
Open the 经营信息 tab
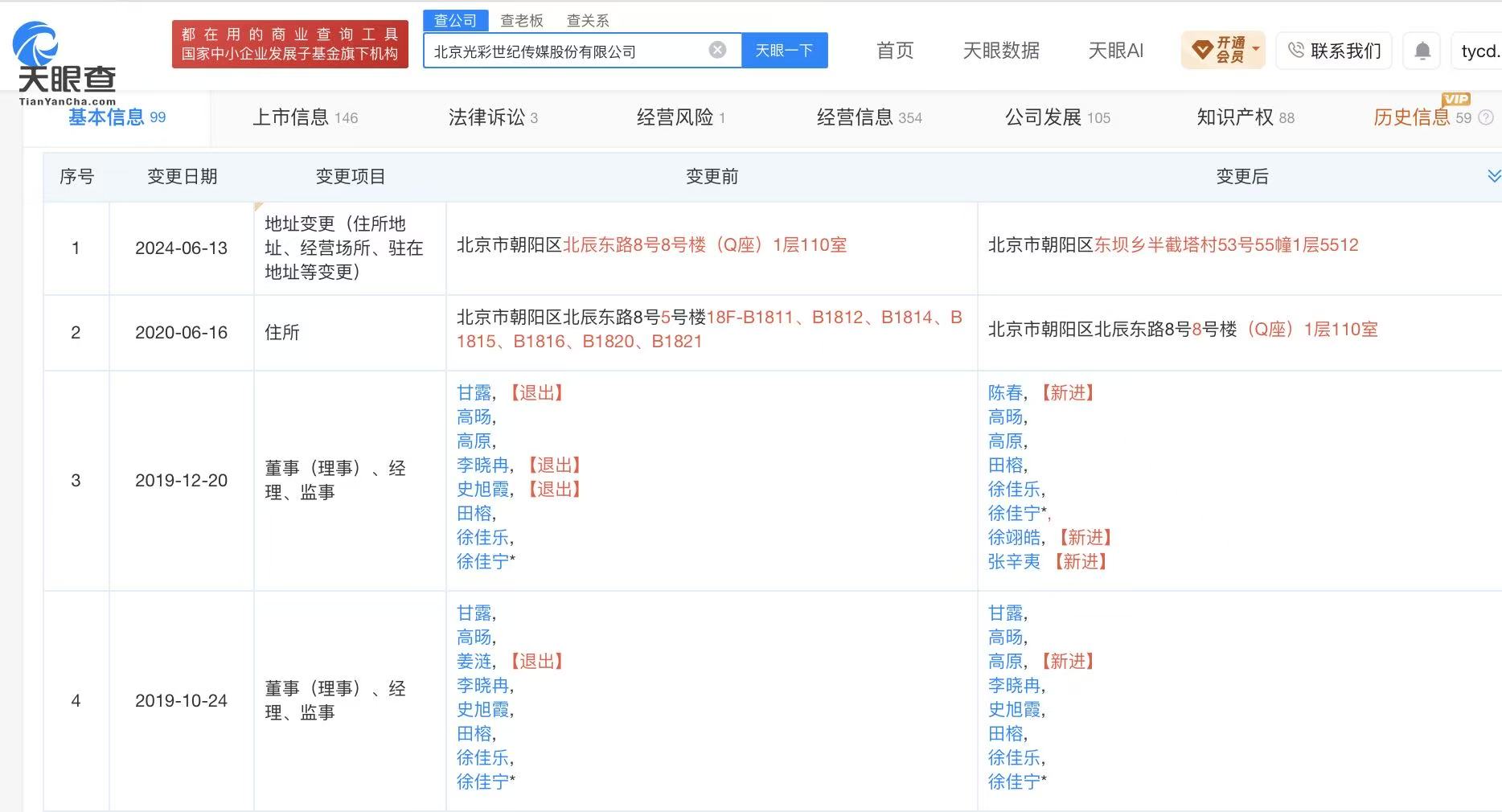tap(869, 117)
